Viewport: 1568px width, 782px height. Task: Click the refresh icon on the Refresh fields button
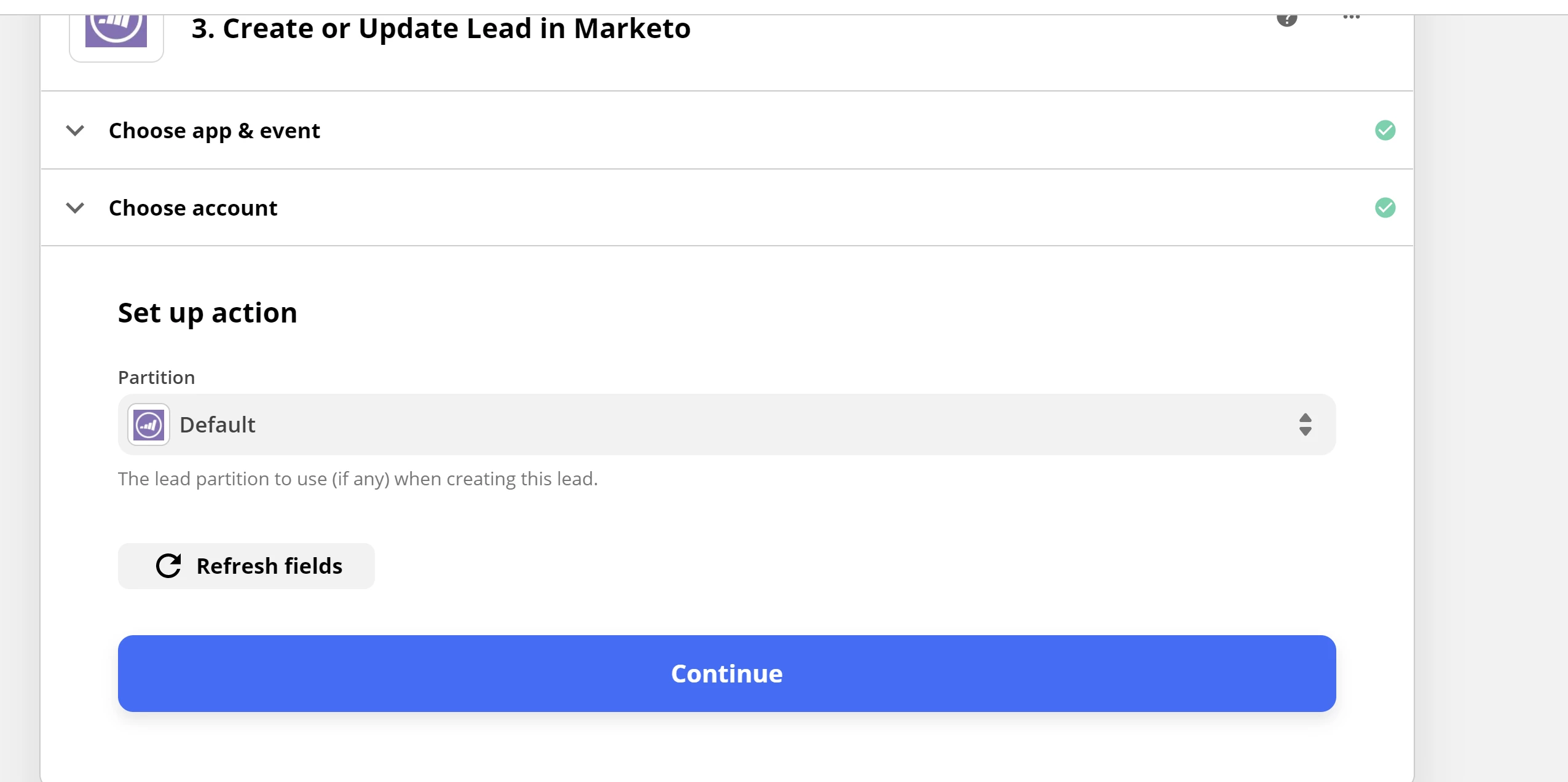pyautogui.click(x=168, y=565)
